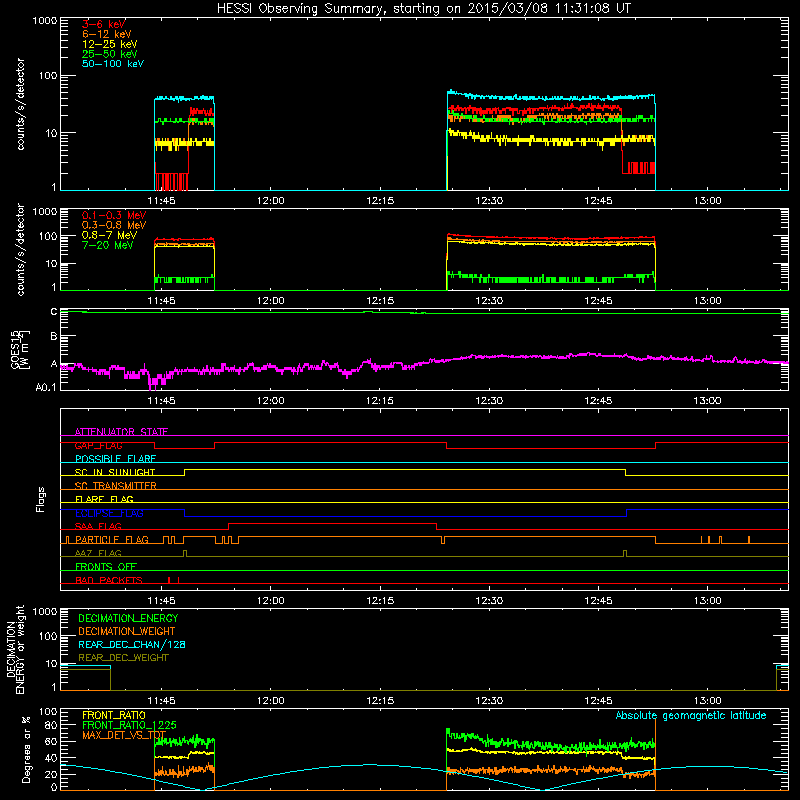Screen dimensions: 800x800
Task: Click the blue ECLIPSE_FLAG label
Action: [109, 513]
